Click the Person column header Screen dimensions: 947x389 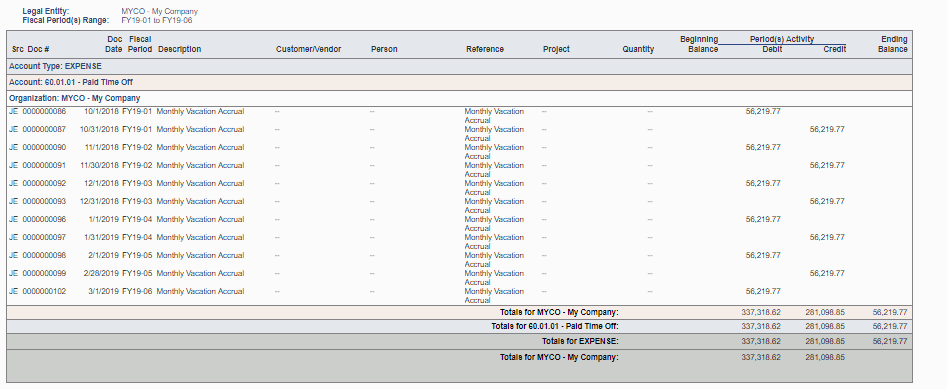[x=384, y=50]
